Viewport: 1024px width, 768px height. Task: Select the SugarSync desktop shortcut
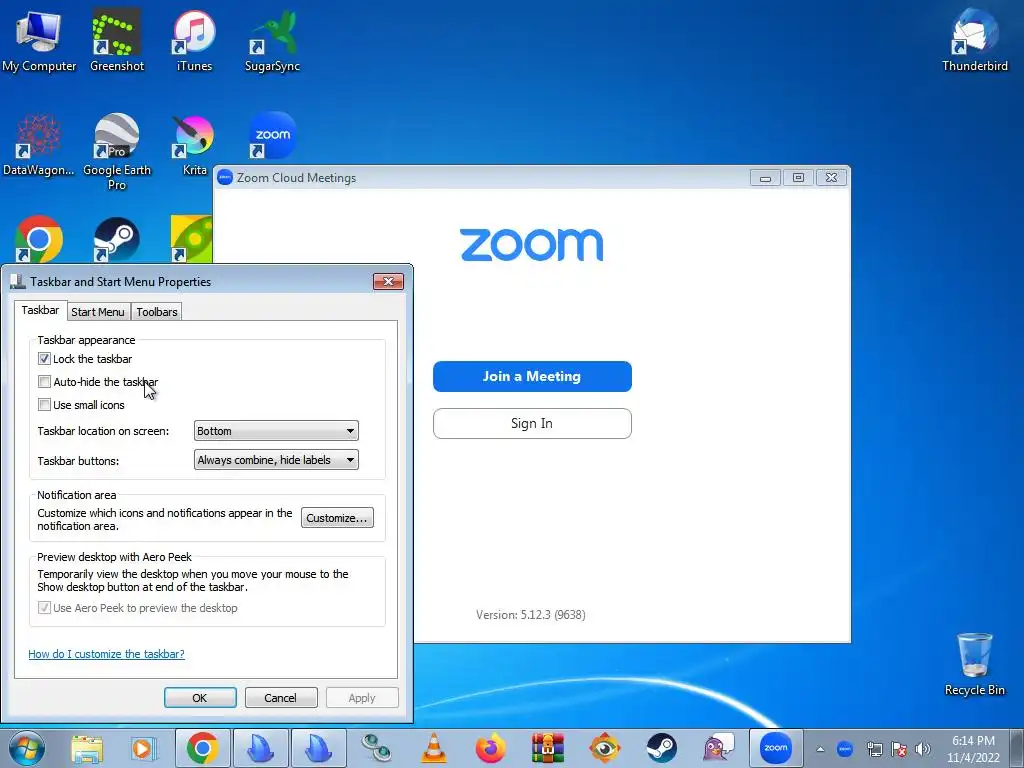point(272,39)
